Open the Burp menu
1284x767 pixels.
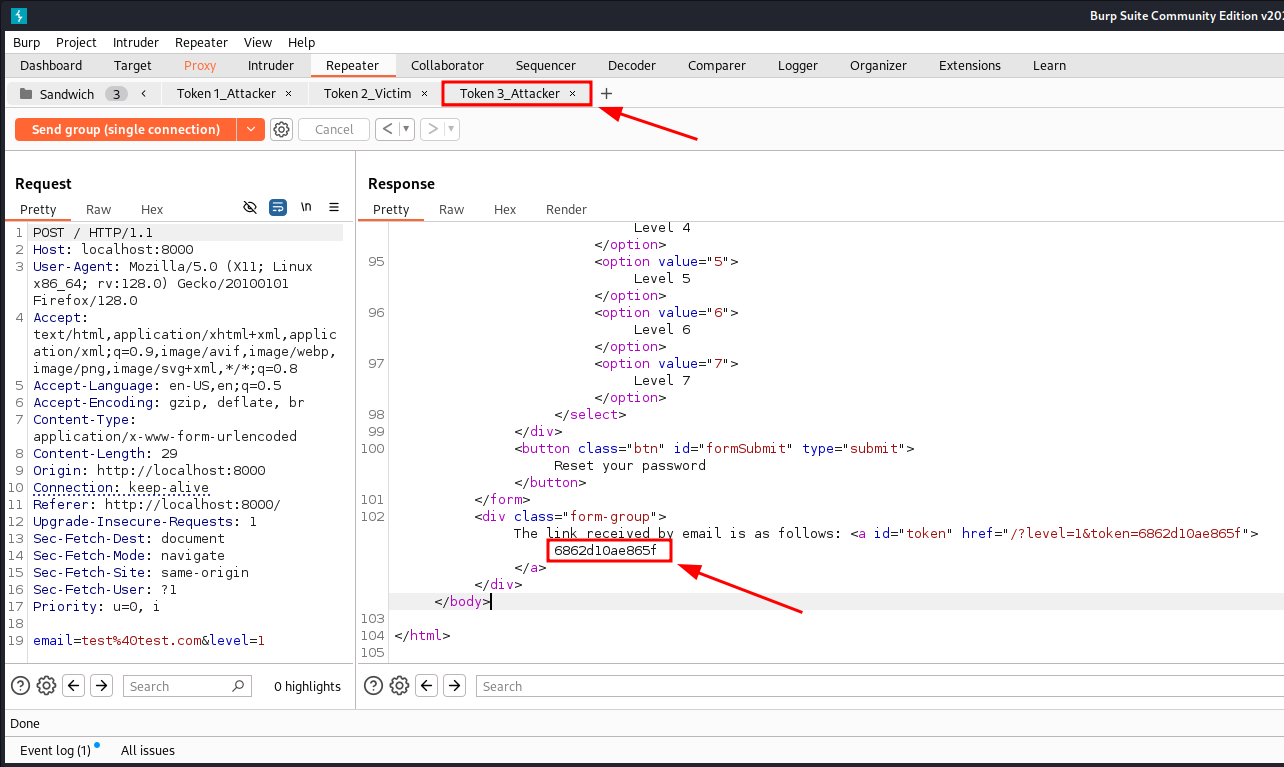[27, 42]
